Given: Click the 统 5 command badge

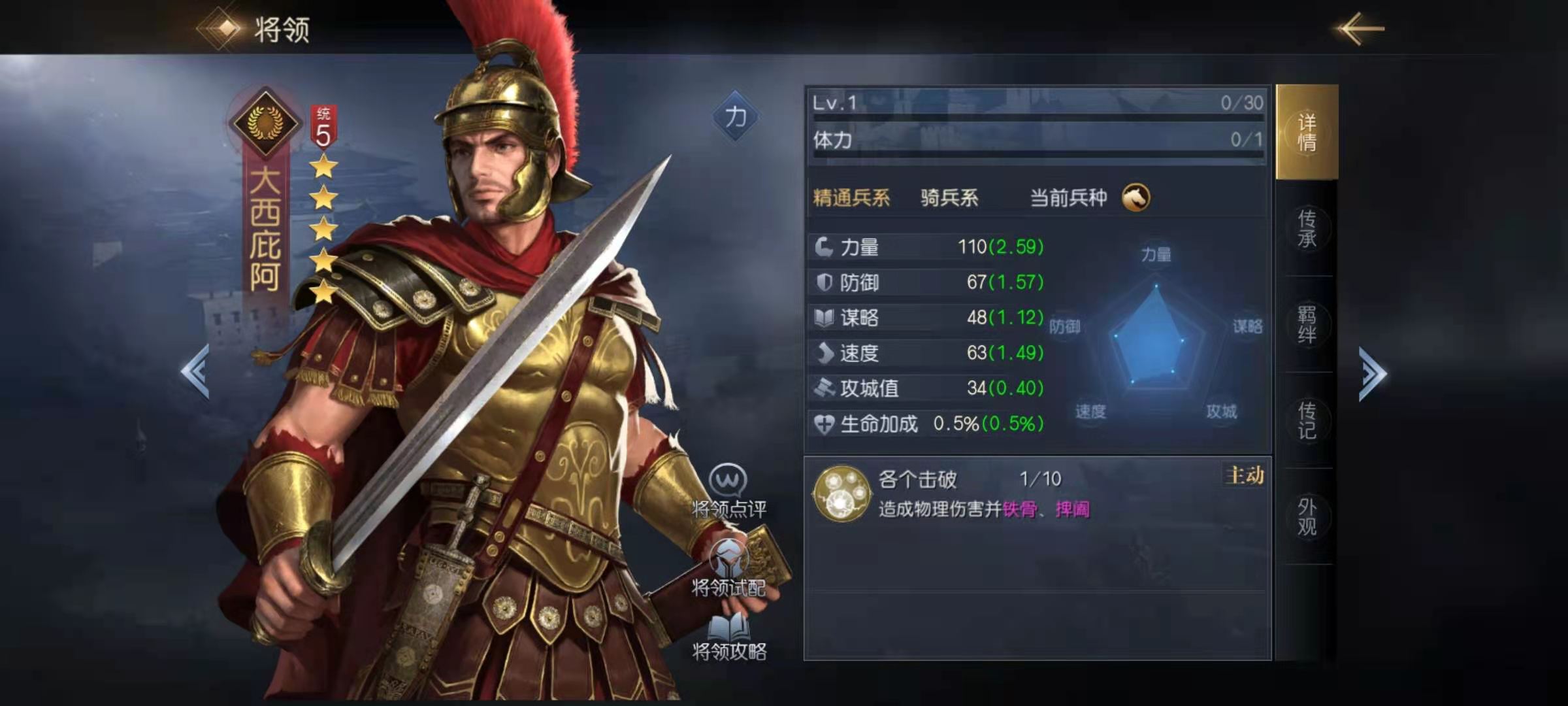Looking at the screenshot, I should 323,127.
